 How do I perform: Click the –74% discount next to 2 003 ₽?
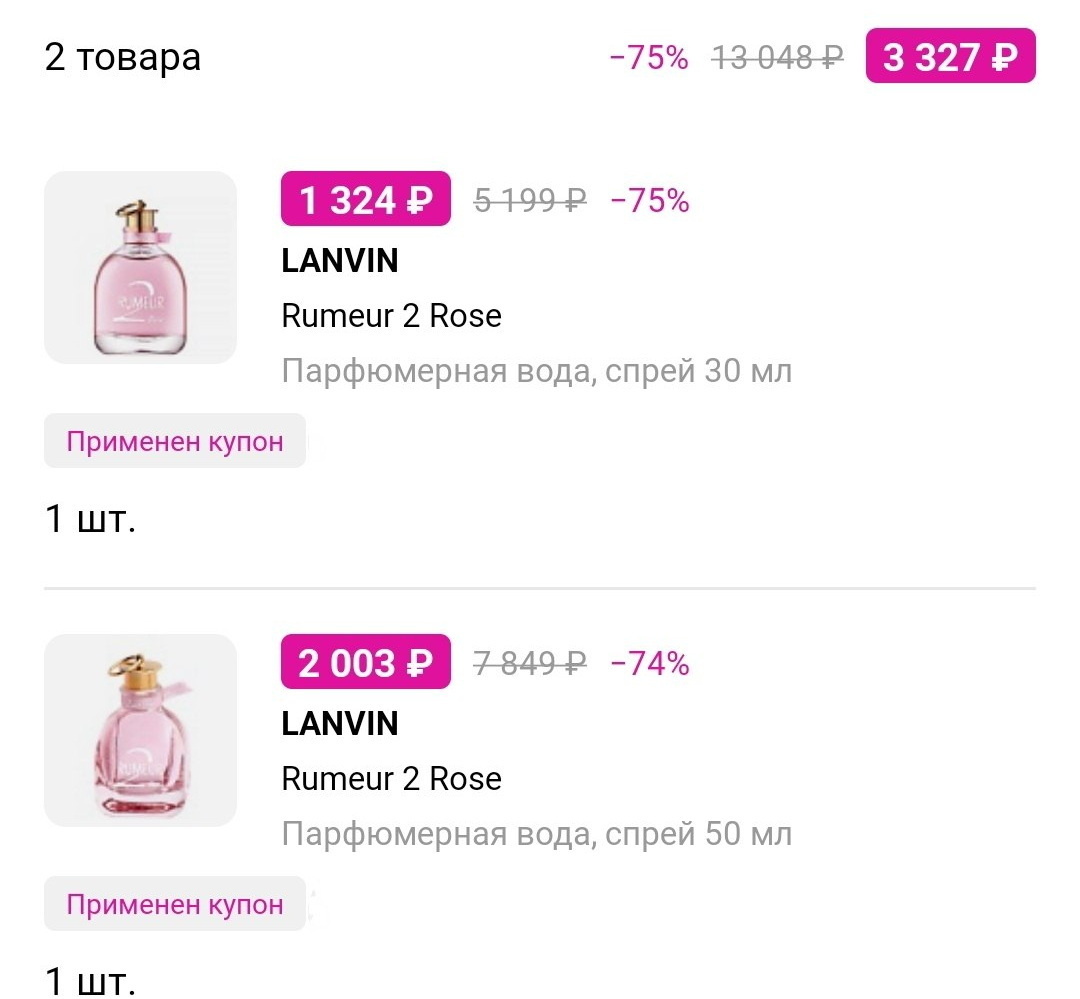point(650,661)
